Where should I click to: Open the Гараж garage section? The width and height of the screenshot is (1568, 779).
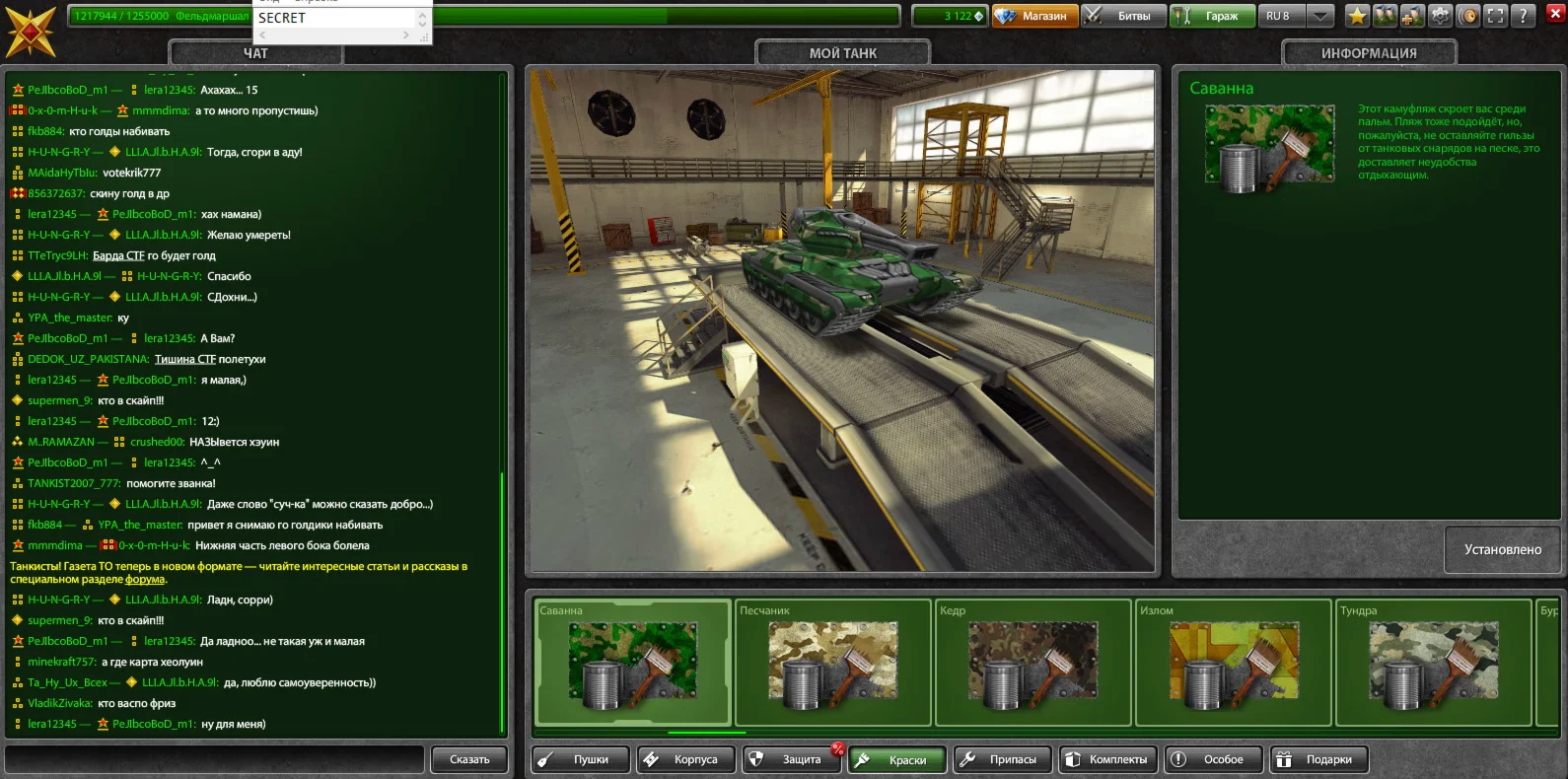[1212, 16]
